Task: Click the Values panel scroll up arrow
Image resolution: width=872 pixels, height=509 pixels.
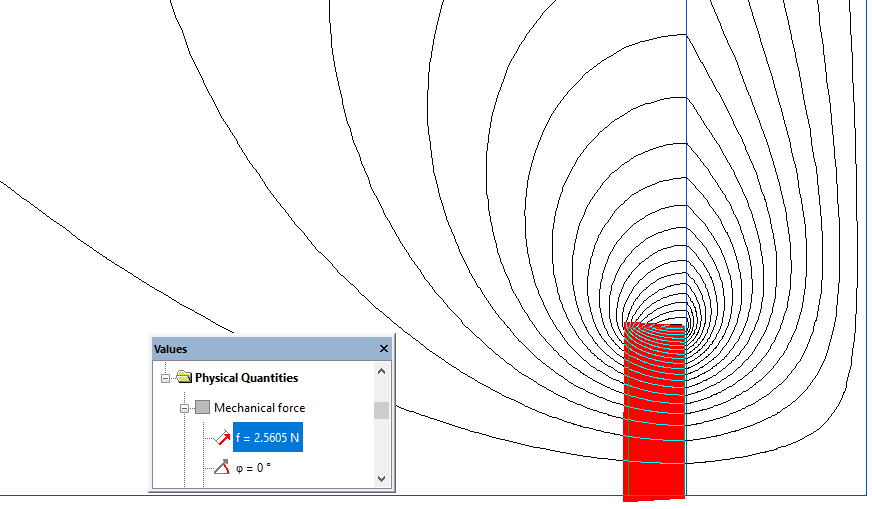Action: pos(382,371)
